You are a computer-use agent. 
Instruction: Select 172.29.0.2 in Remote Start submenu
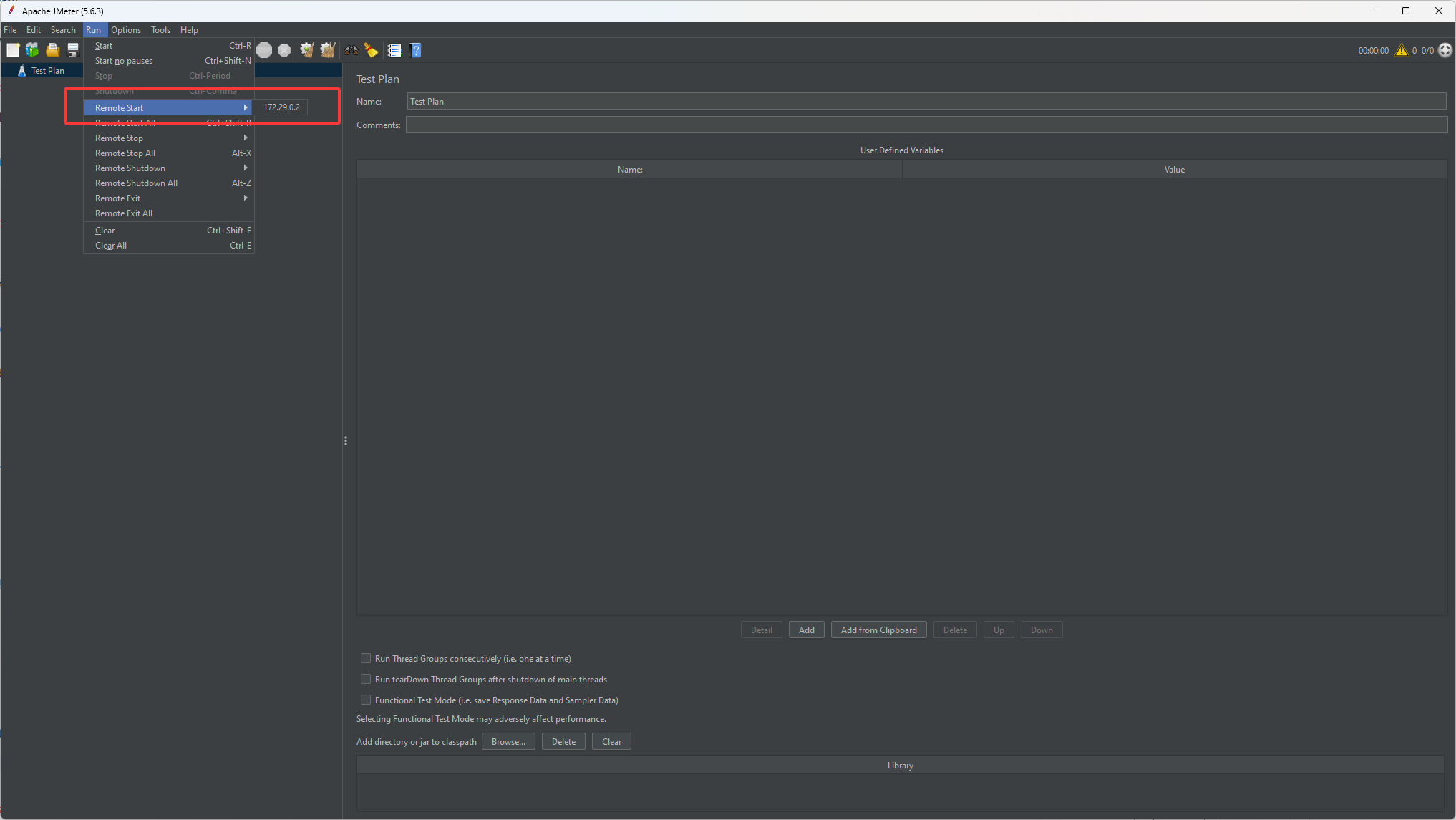(281, 107)
